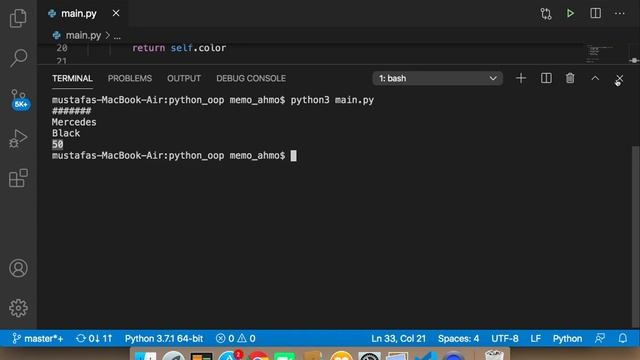Screen dimensions: 640x360
Task: Change indentation via Spaces: 4
Action: (x=458, y=338)
